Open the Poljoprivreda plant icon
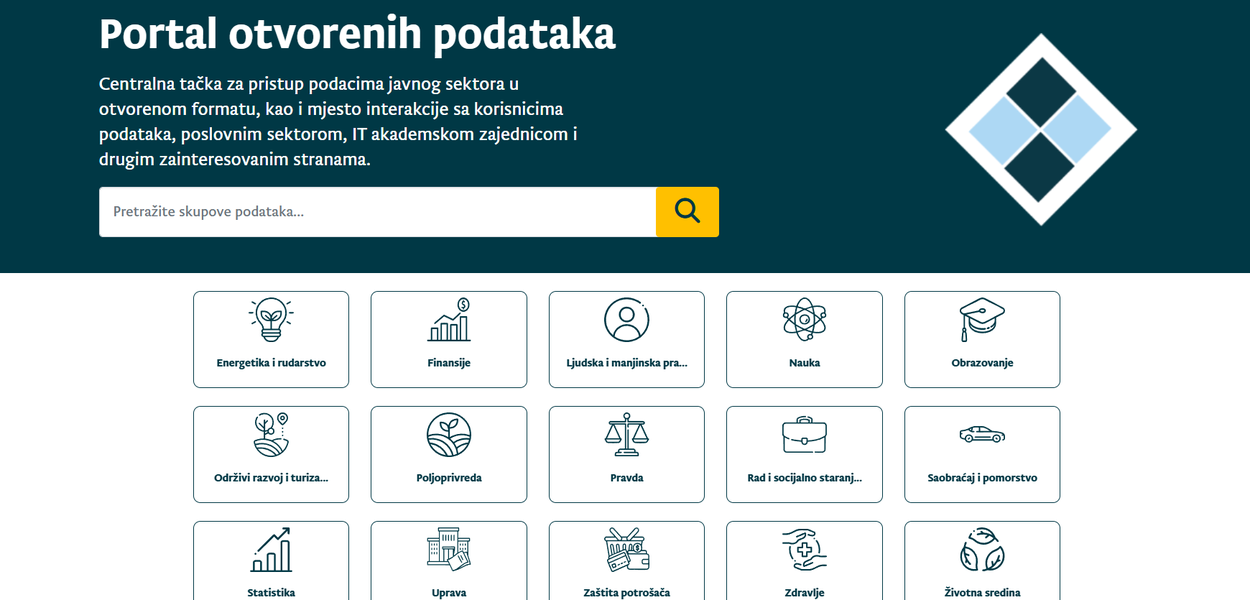Image resolution: width=1250 pixels, height=600 pixels. (448, 435)
